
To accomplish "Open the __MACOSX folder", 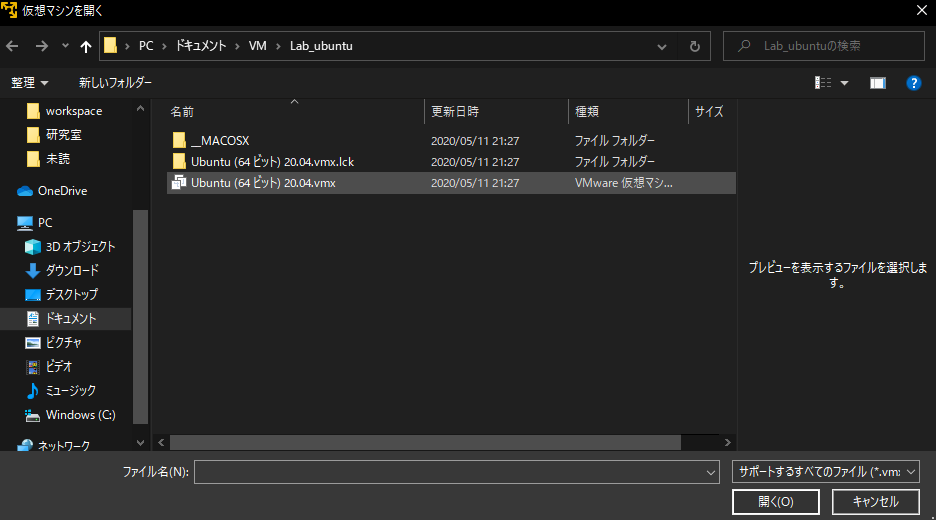I will click(218, 140).
